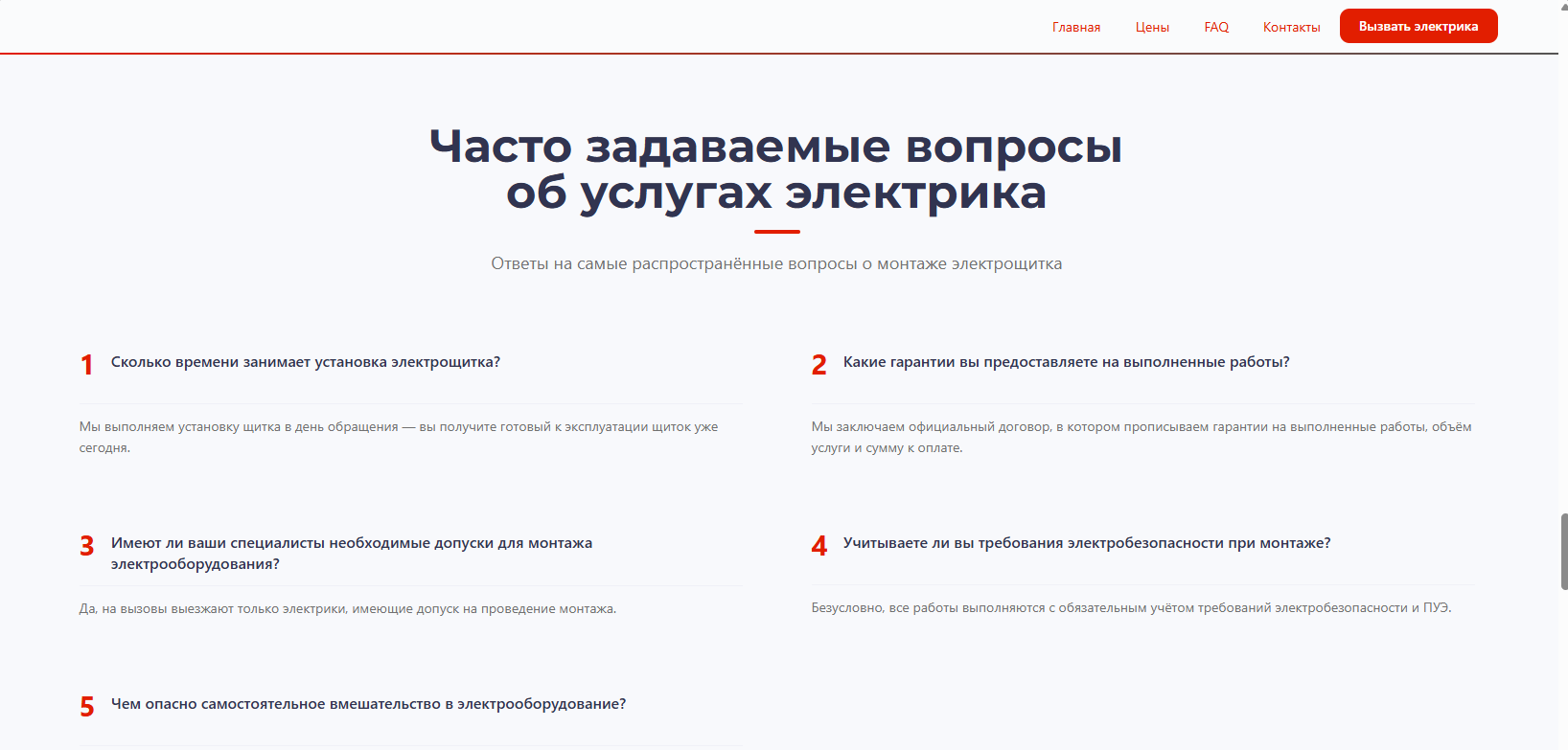The height and width of the screenshot is (750, 1568).
Task: Expand question about электробезопасности requirements
Action: coord(1086,543)
